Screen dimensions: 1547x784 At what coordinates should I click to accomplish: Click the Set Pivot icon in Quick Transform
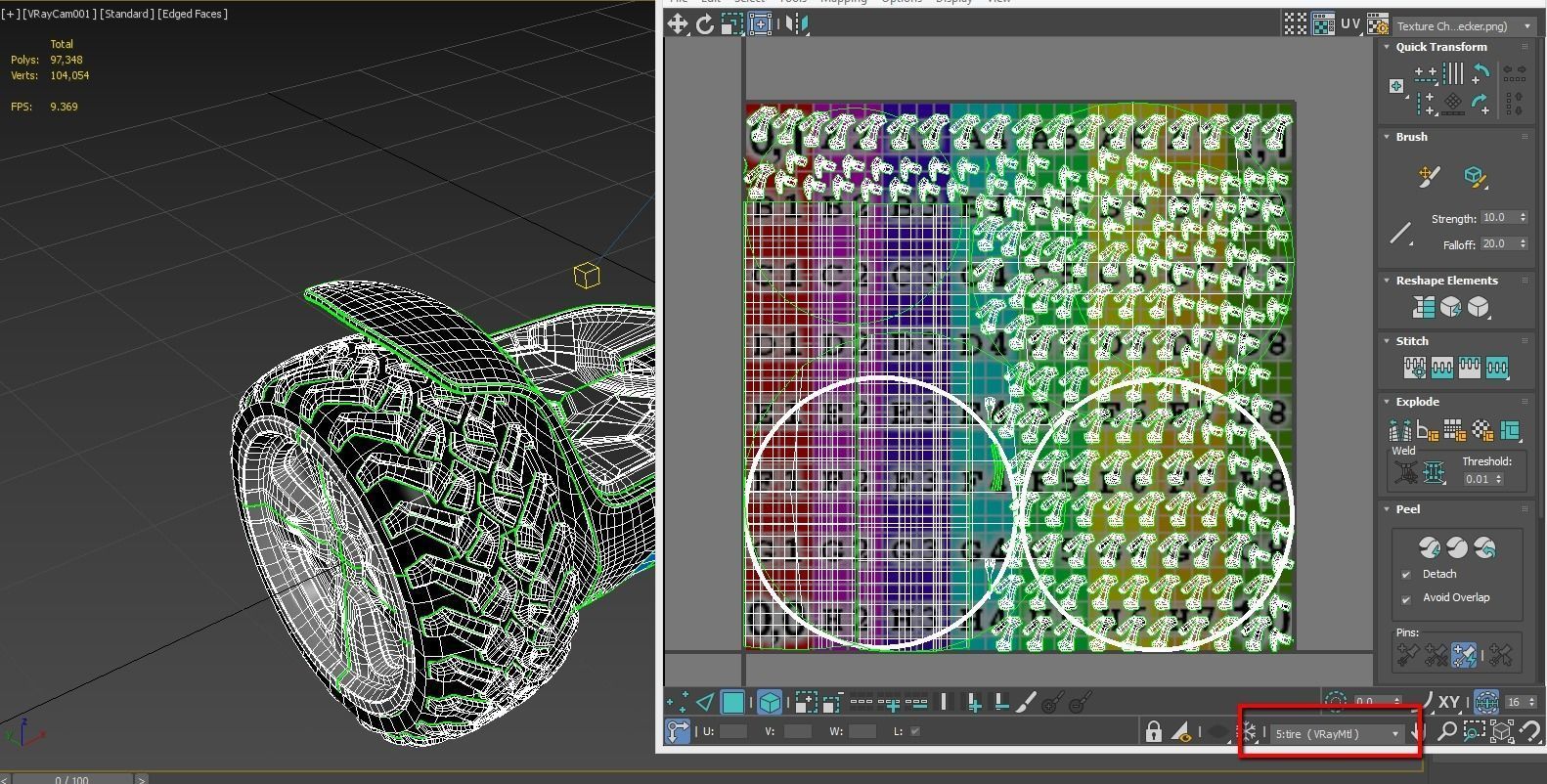pos(1396,86)
